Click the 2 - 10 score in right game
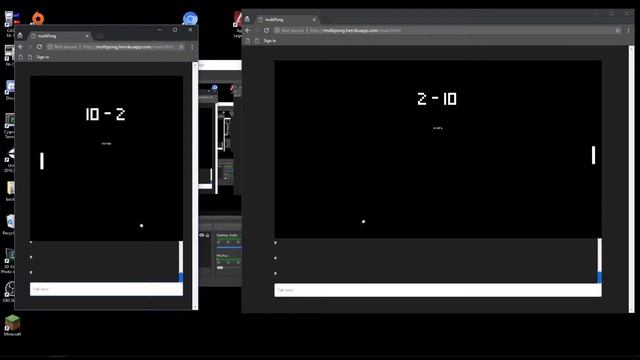 coord(437,98)
